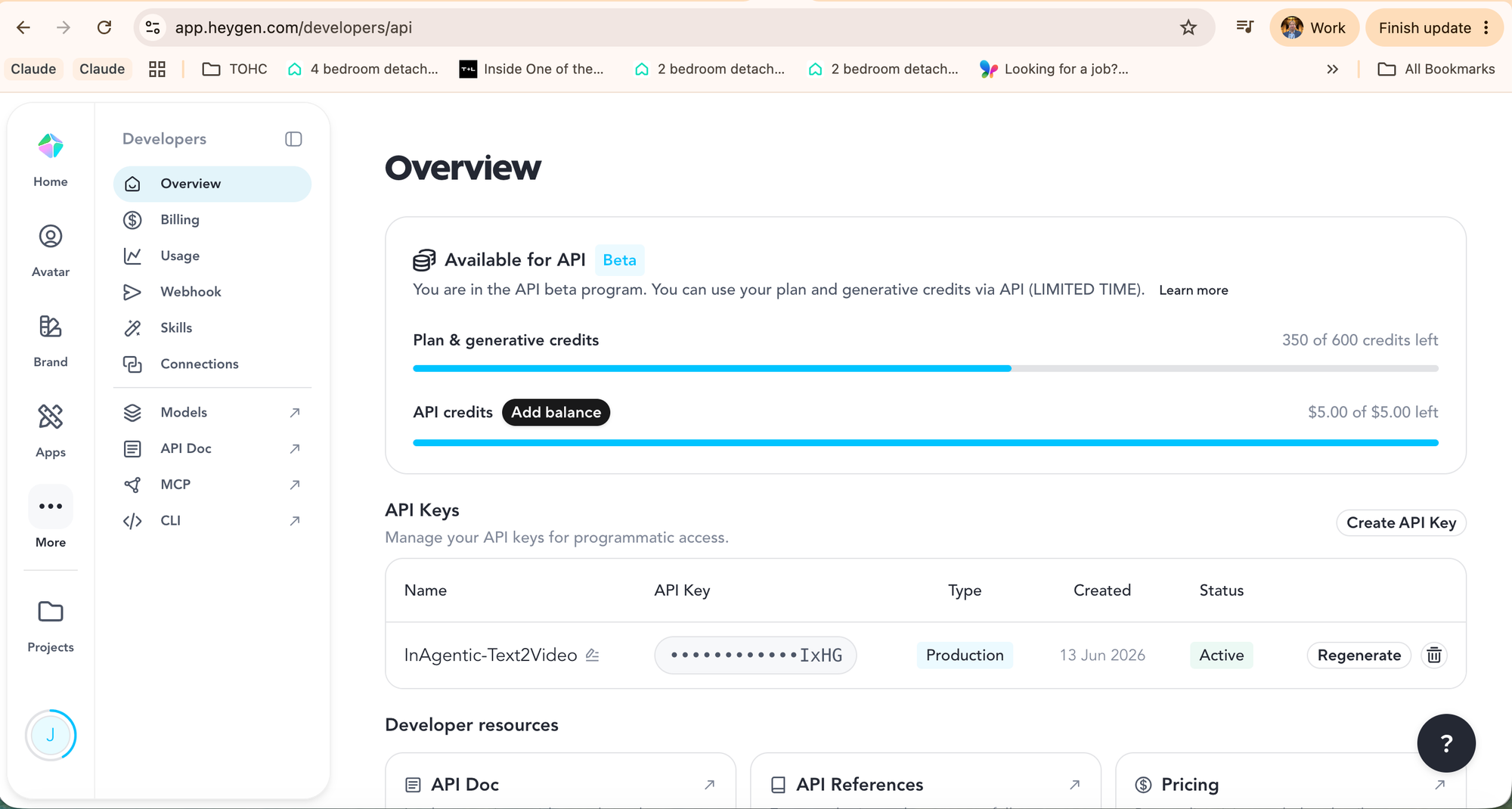1512x809 pixels.
Task: Open the Pricing resource card
Action: [x=1290, y=781]
